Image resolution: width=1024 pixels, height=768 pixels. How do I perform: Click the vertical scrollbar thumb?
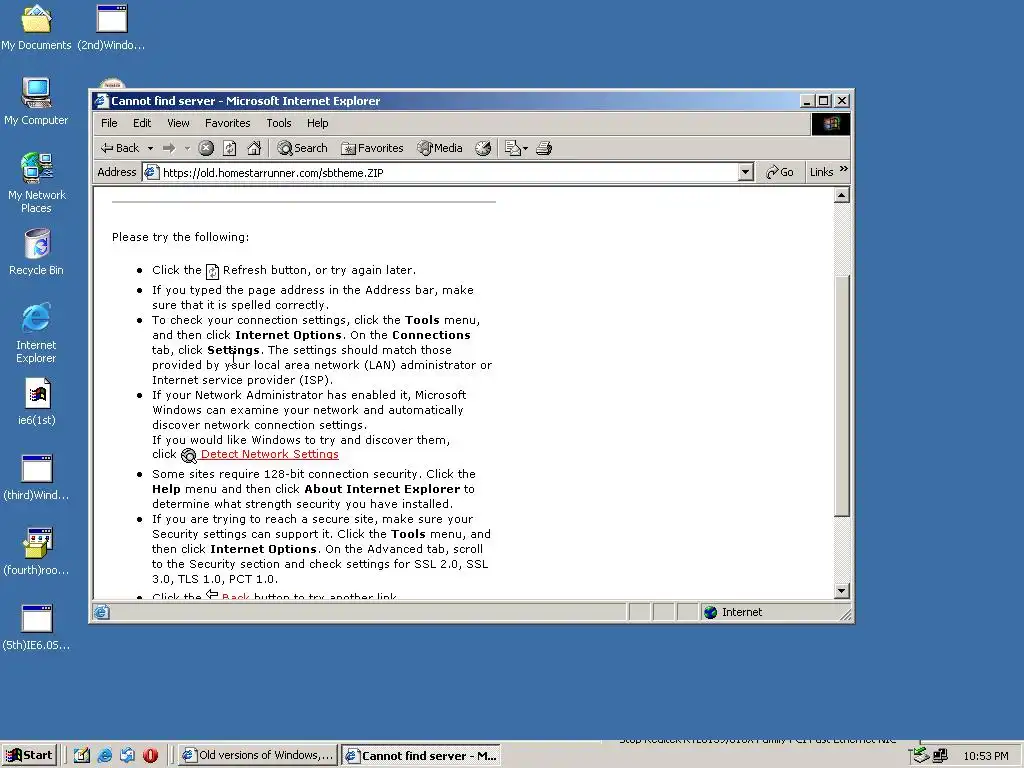(842, 395)
